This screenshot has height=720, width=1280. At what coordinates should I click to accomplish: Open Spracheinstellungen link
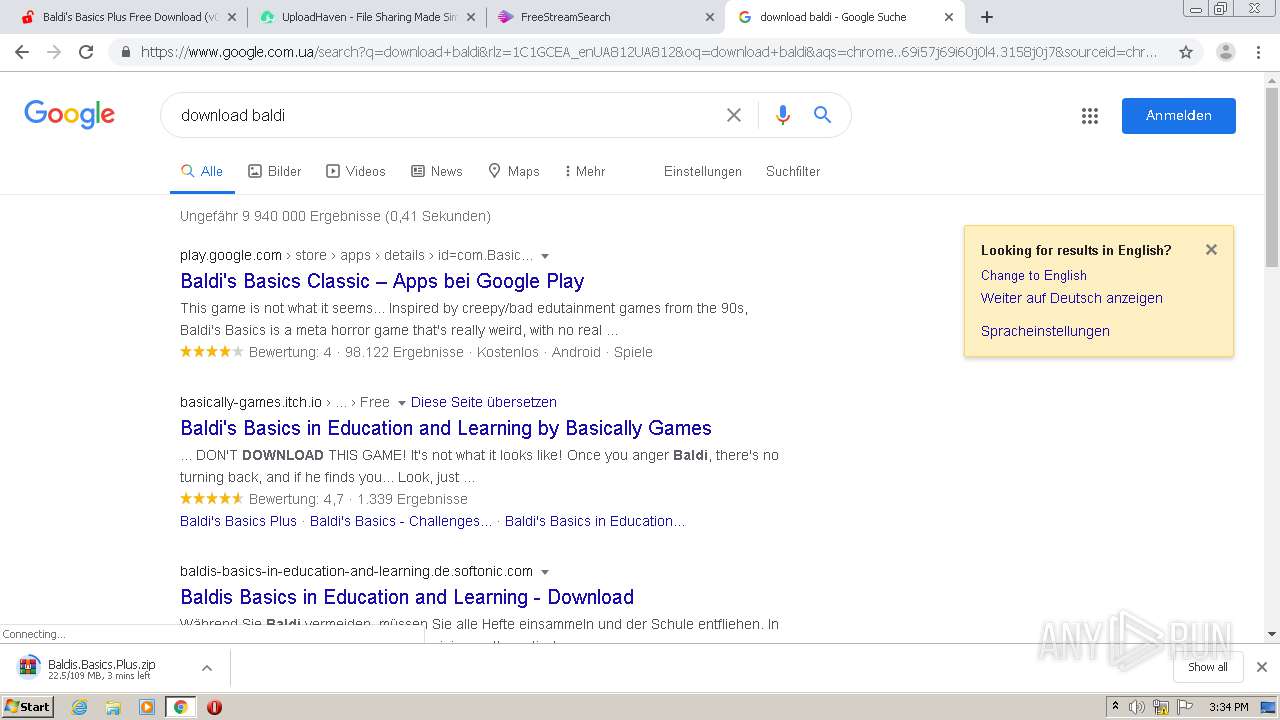pyautogui.click(x=1045, y=331)
